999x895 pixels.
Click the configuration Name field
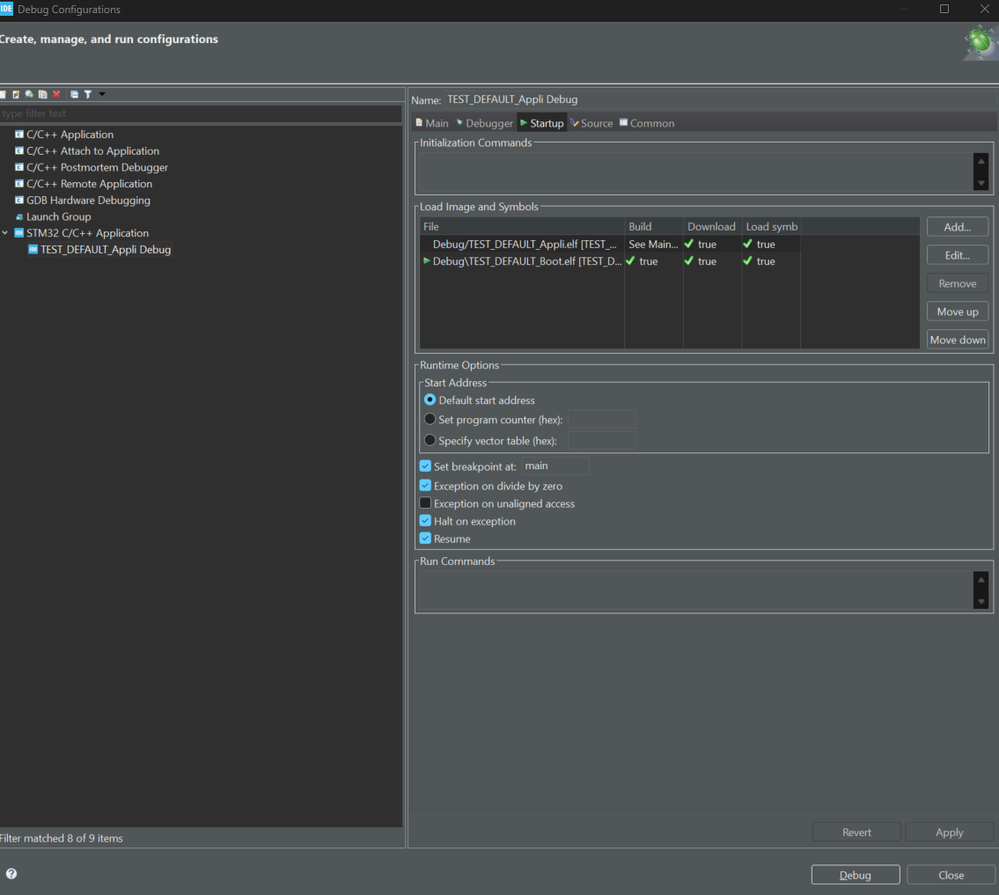click(x=720, y=99)
